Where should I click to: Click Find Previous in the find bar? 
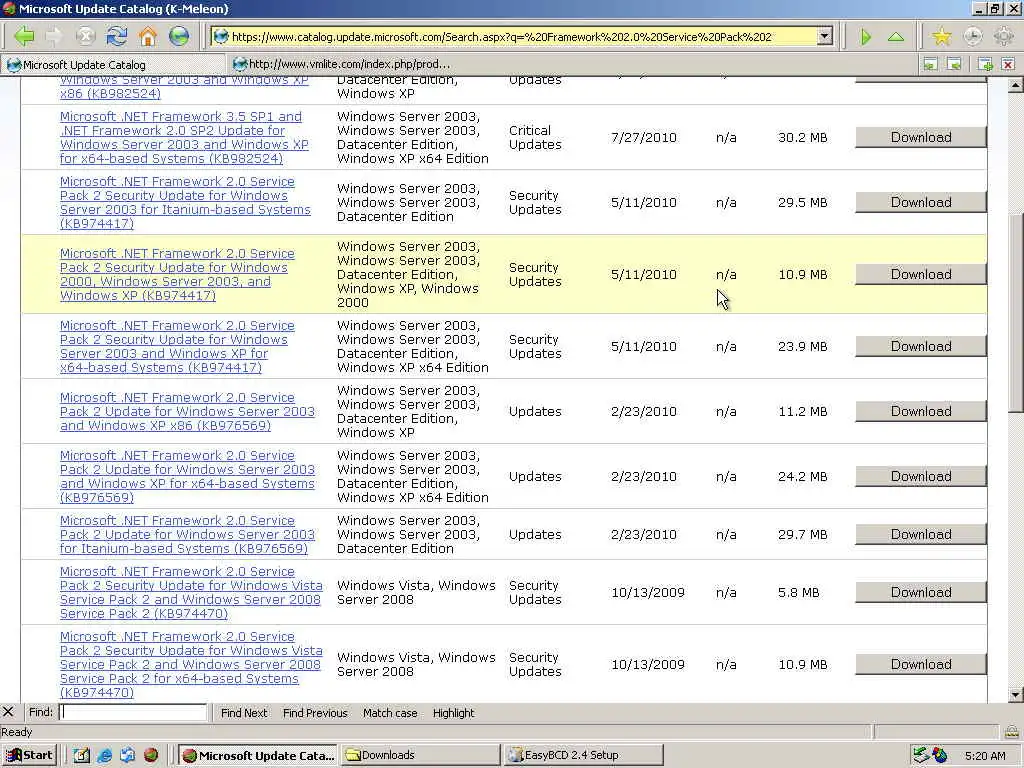315,713
